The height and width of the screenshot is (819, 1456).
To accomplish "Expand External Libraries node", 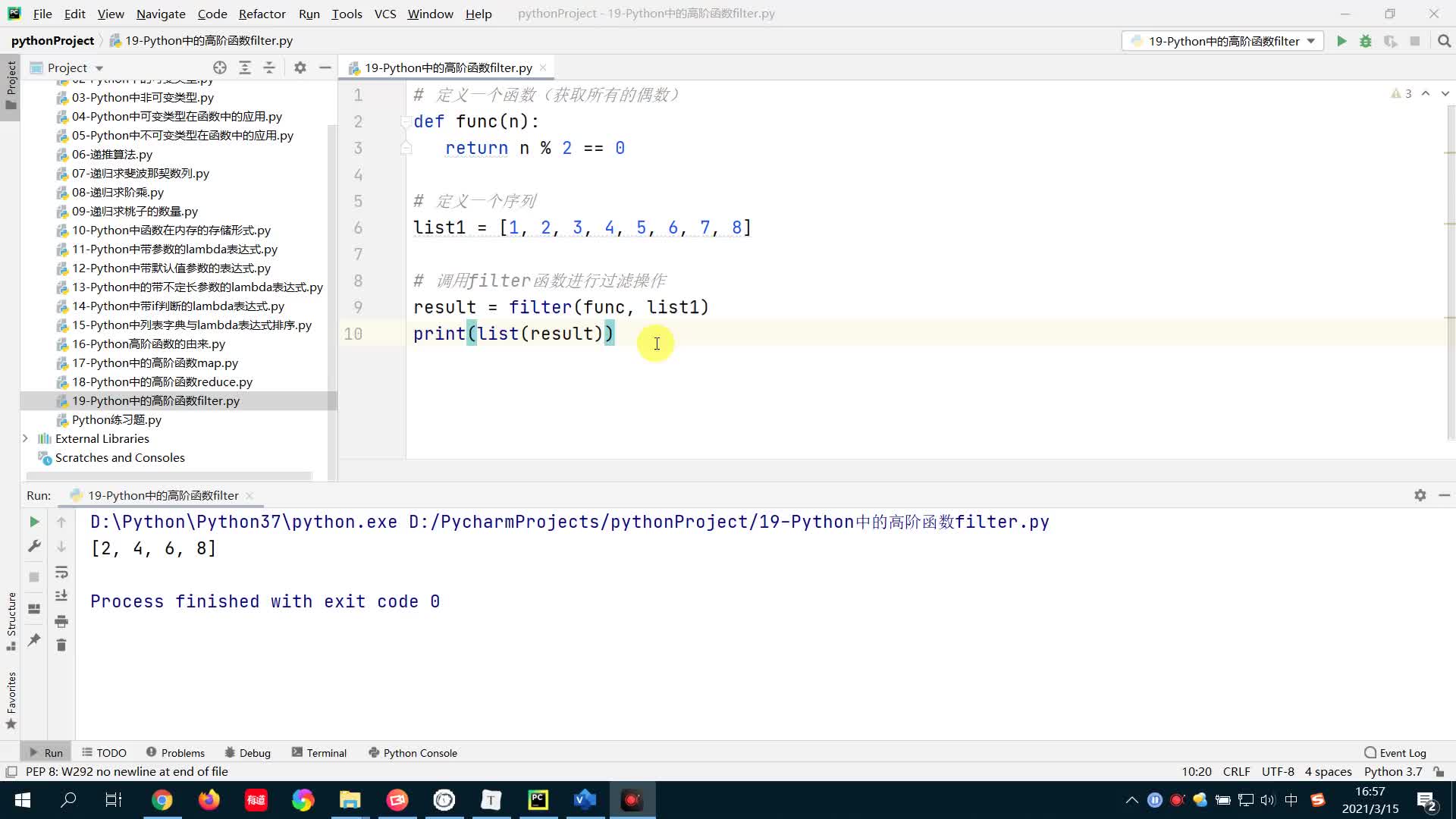I will click(x=25, y=438).
